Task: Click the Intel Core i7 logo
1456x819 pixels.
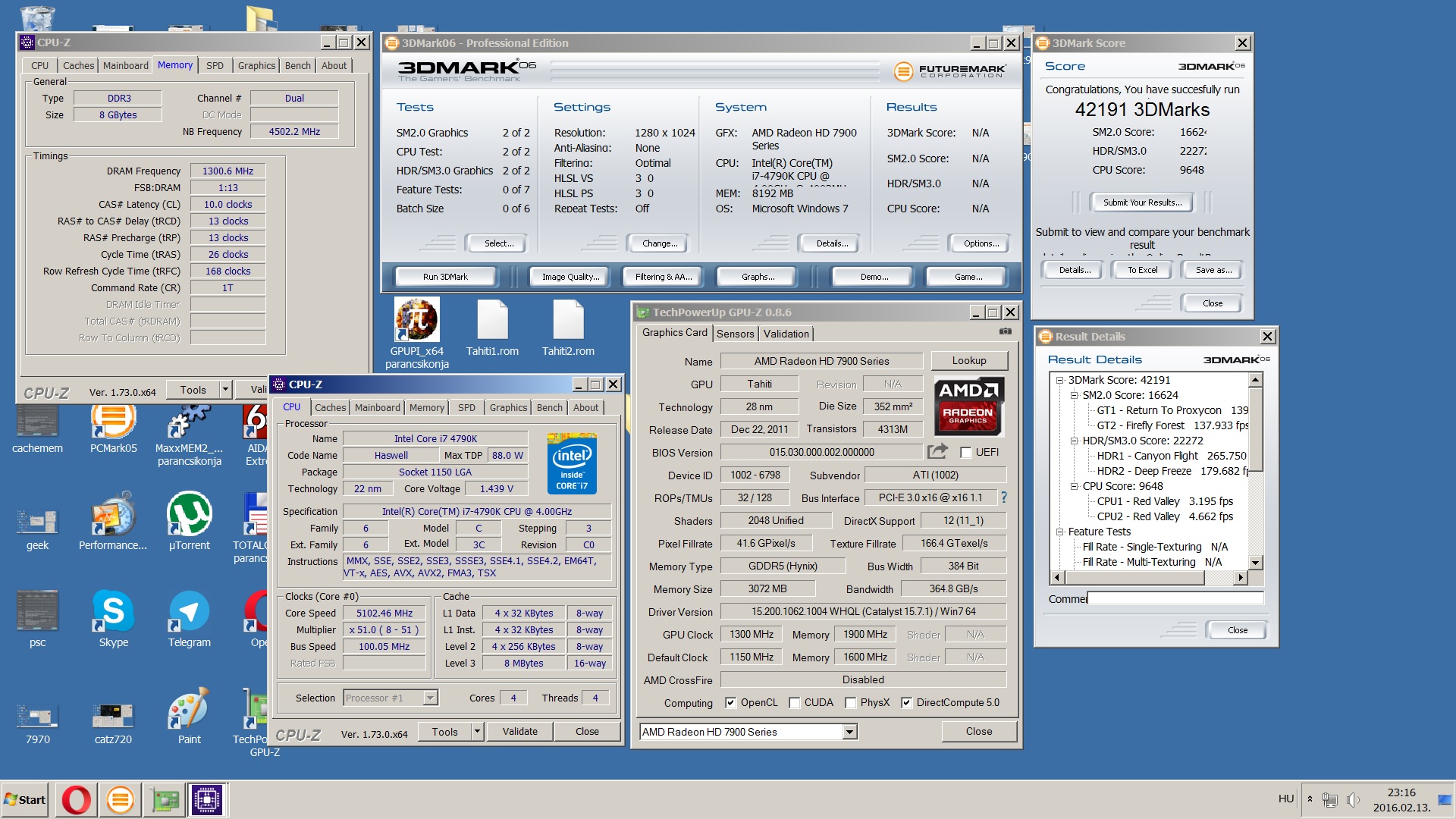Action: tap(572, 463)
